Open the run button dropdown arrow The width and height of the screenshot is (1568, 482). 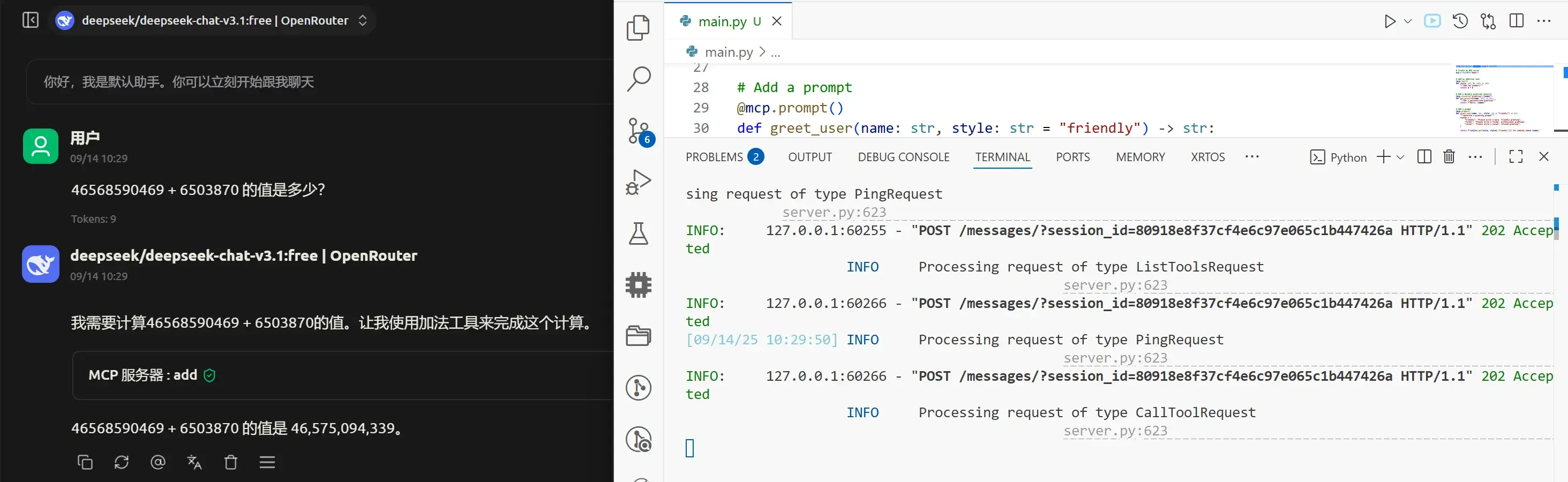pyautogui.click(x=1408, y=21)
